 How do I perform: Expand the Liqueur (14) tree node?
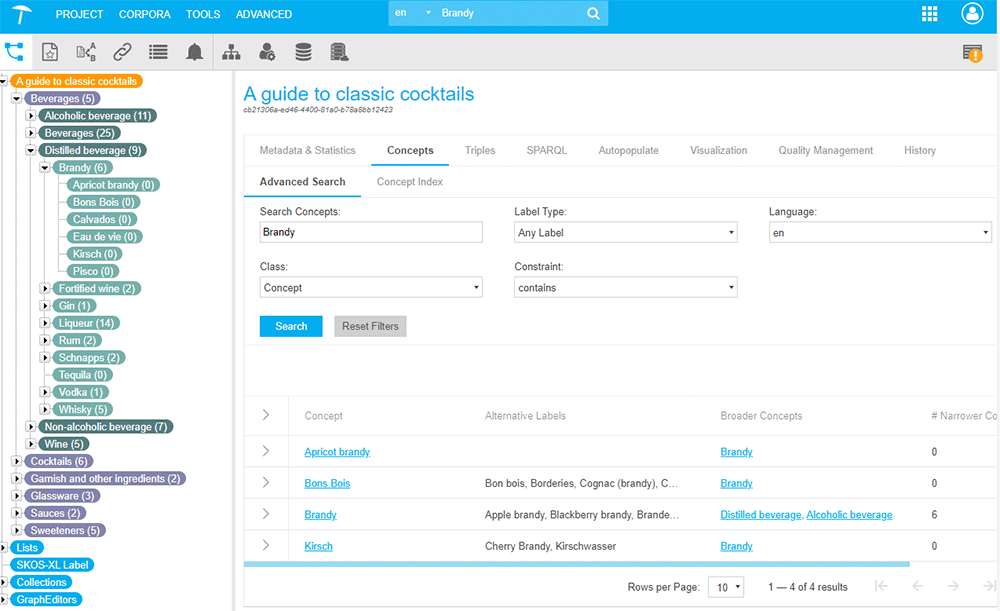45,323
